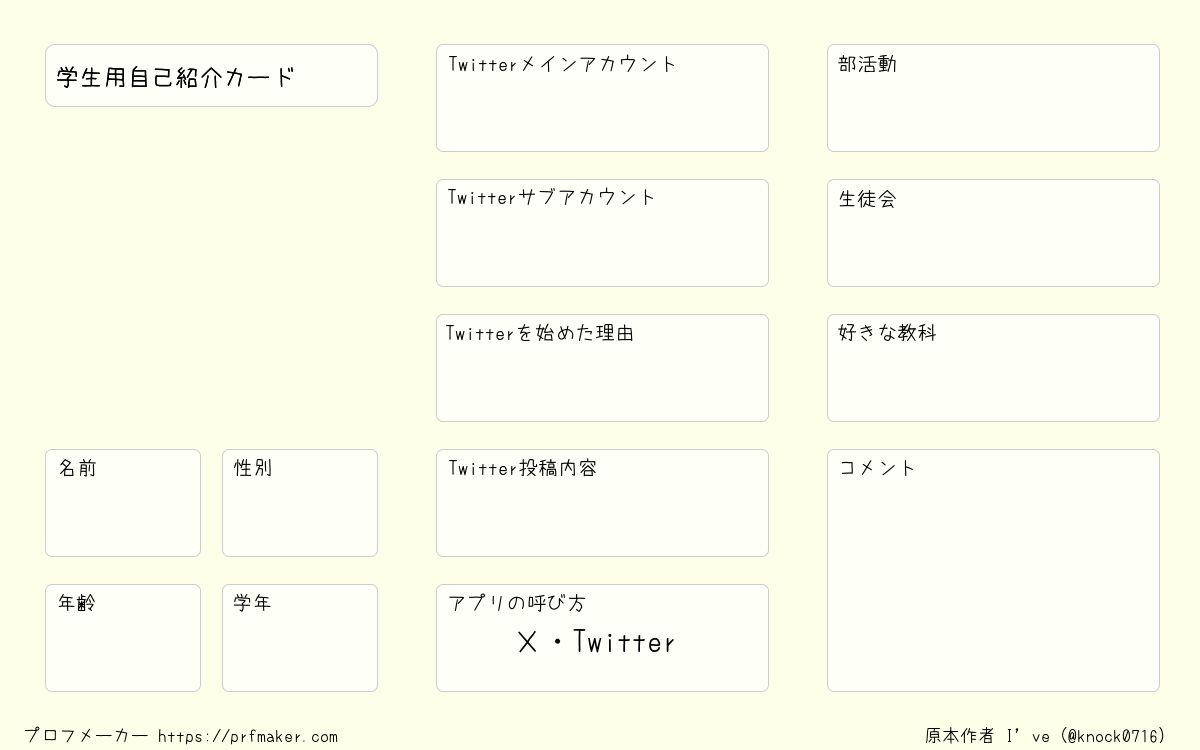Select the アプリの呼び方 box
Screen dimensions: 1200x750
[602, 638]
